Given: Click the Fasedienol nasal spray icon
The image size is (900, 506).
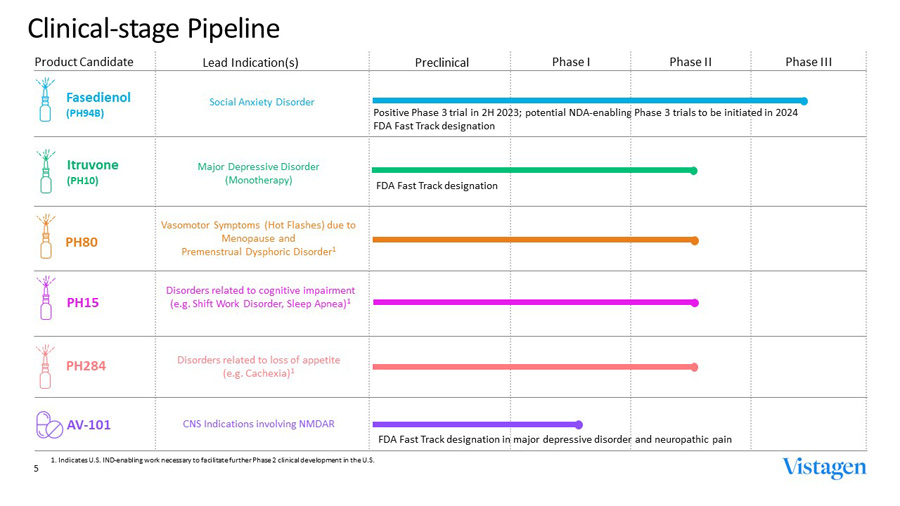Looking at the screenshot, I should click(45, 100).
